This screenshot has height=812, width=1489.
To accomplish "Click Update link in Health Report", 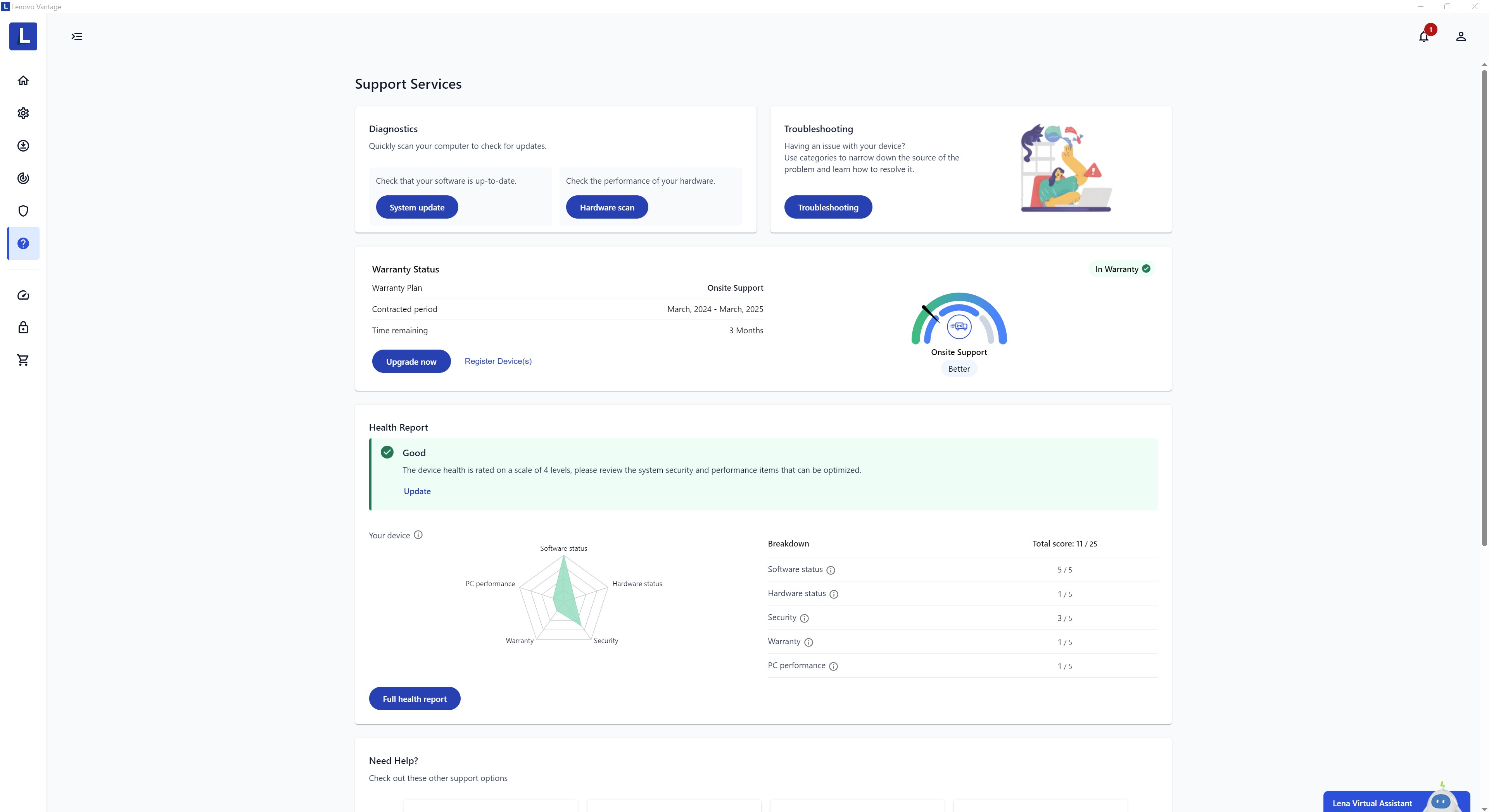I will [x=417, y=491].
